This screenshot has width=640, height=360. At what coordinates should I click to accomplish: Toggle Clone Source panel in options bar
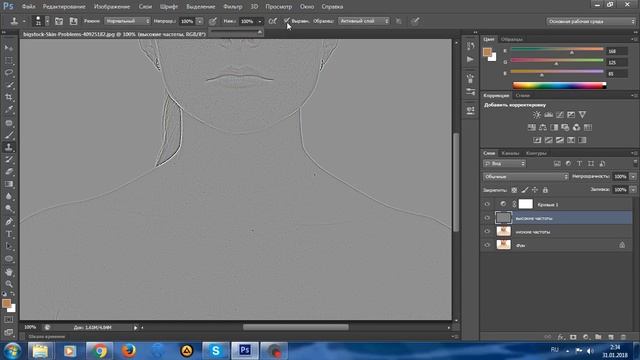(73, 21)
